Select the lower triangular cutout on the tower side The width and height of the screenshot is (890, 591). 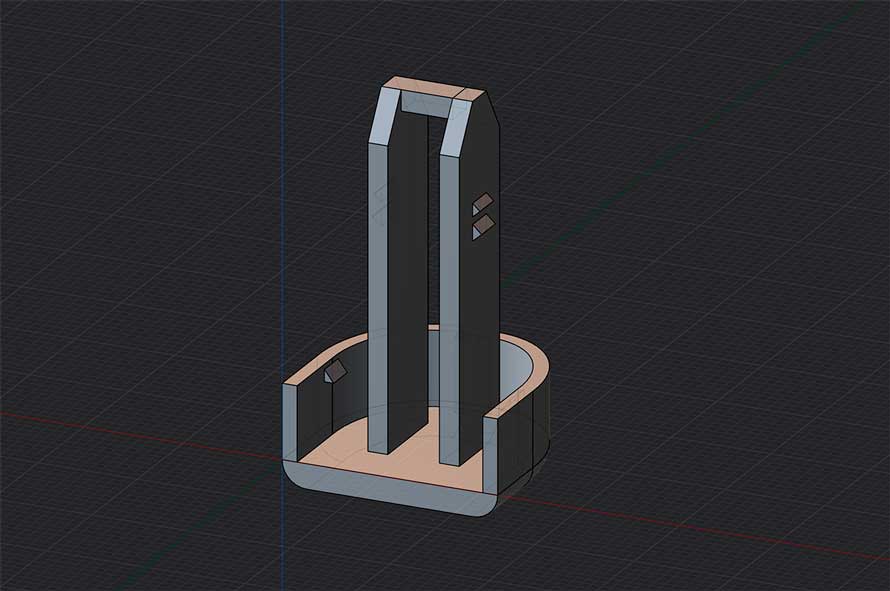pyautogui.click(x=483, y=227)
